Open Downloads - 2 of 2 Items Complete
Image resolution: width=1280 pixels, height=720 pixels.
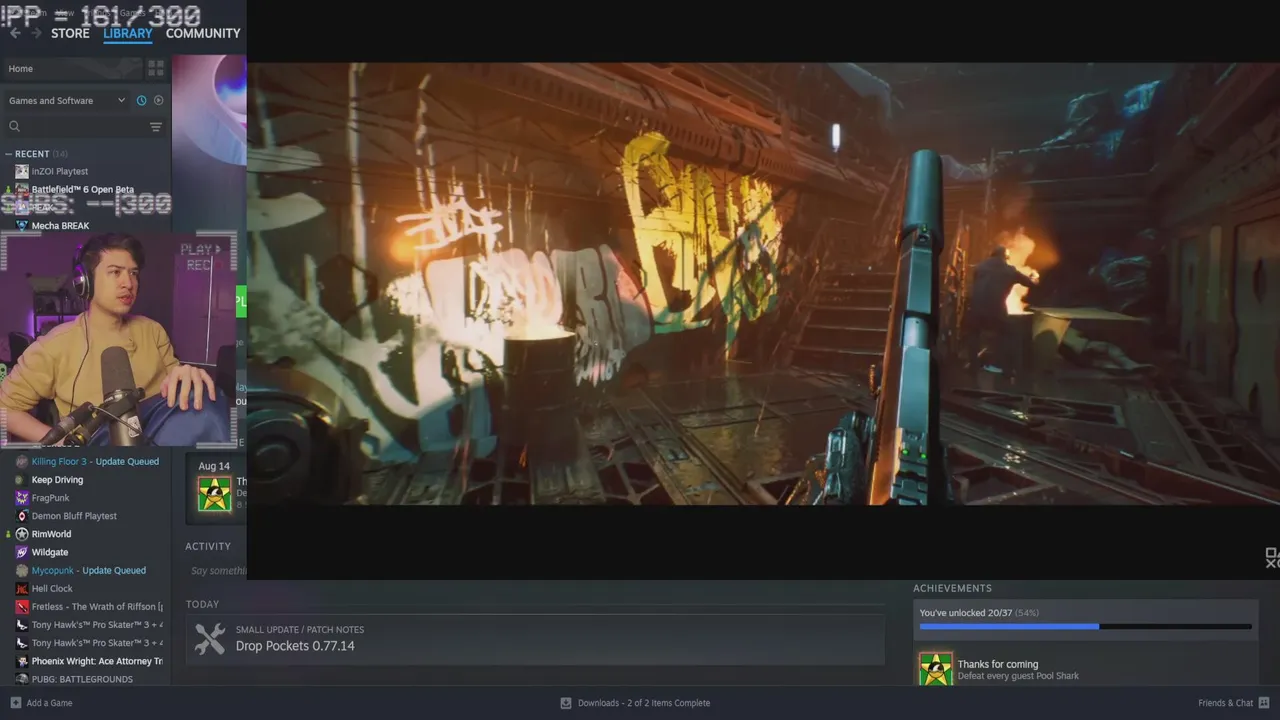(644, 703)
